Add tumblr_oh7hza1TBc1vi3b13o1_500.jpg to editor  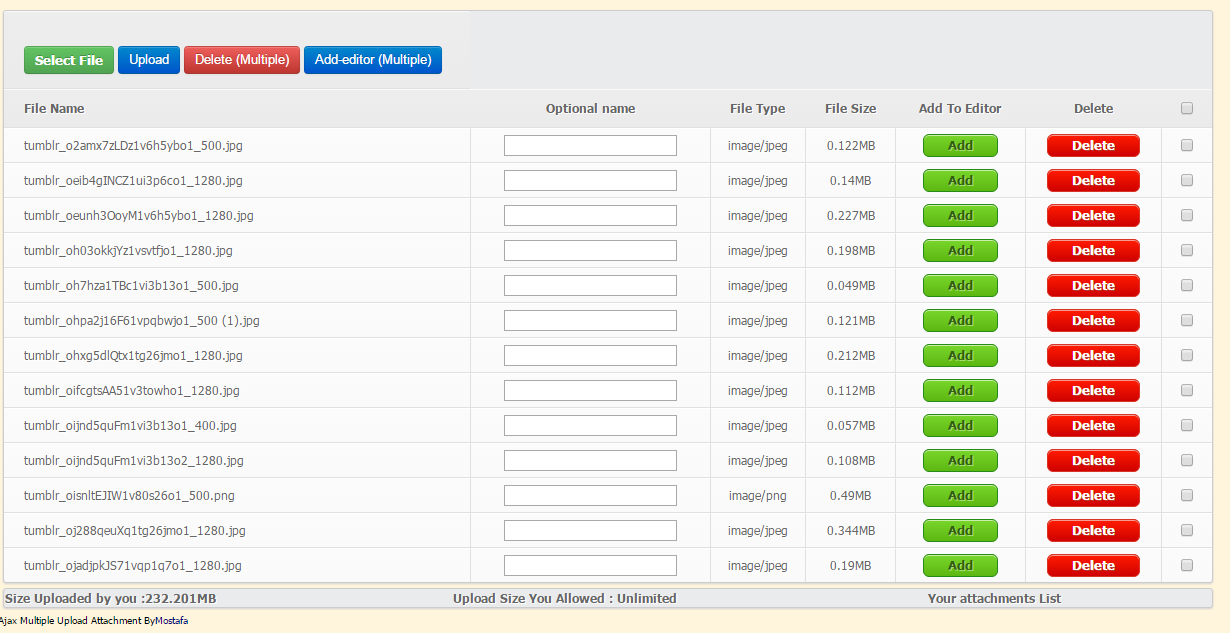pos(960,286)
